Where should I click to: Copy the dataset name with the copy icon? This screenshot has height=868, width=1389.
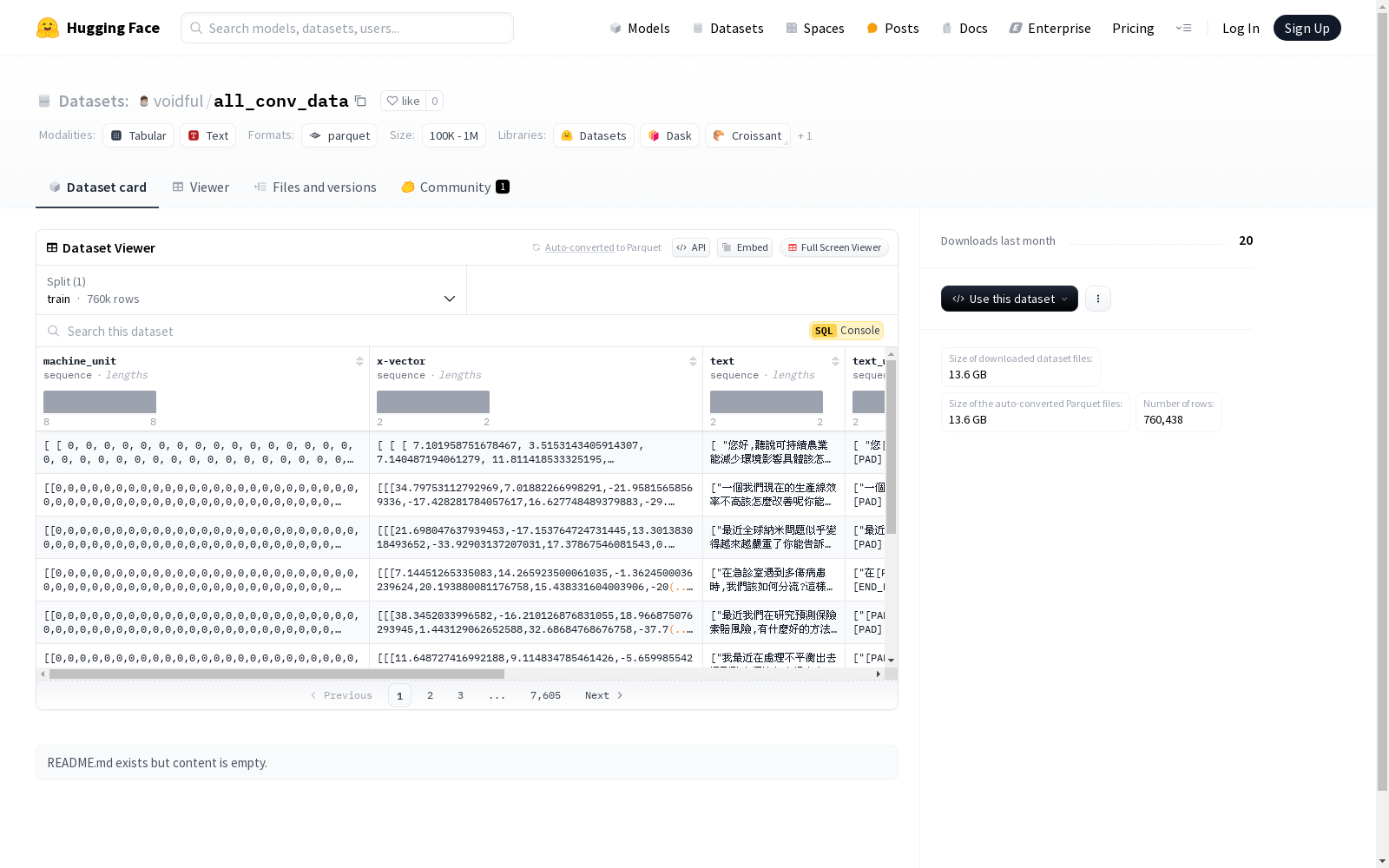pos(360,102)
